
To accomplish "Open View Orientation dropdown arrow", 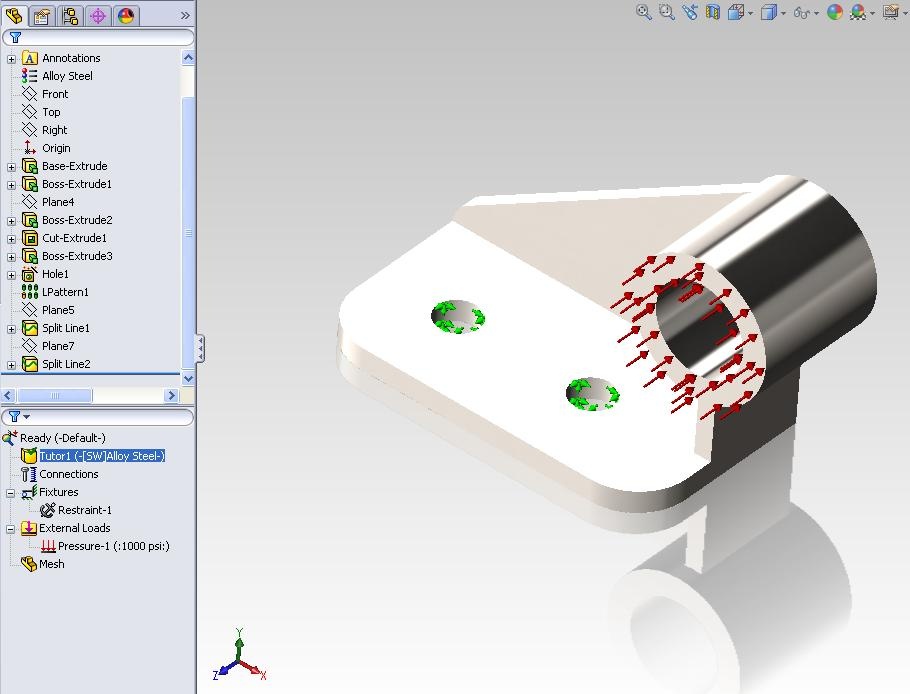I will coord(750,13).
